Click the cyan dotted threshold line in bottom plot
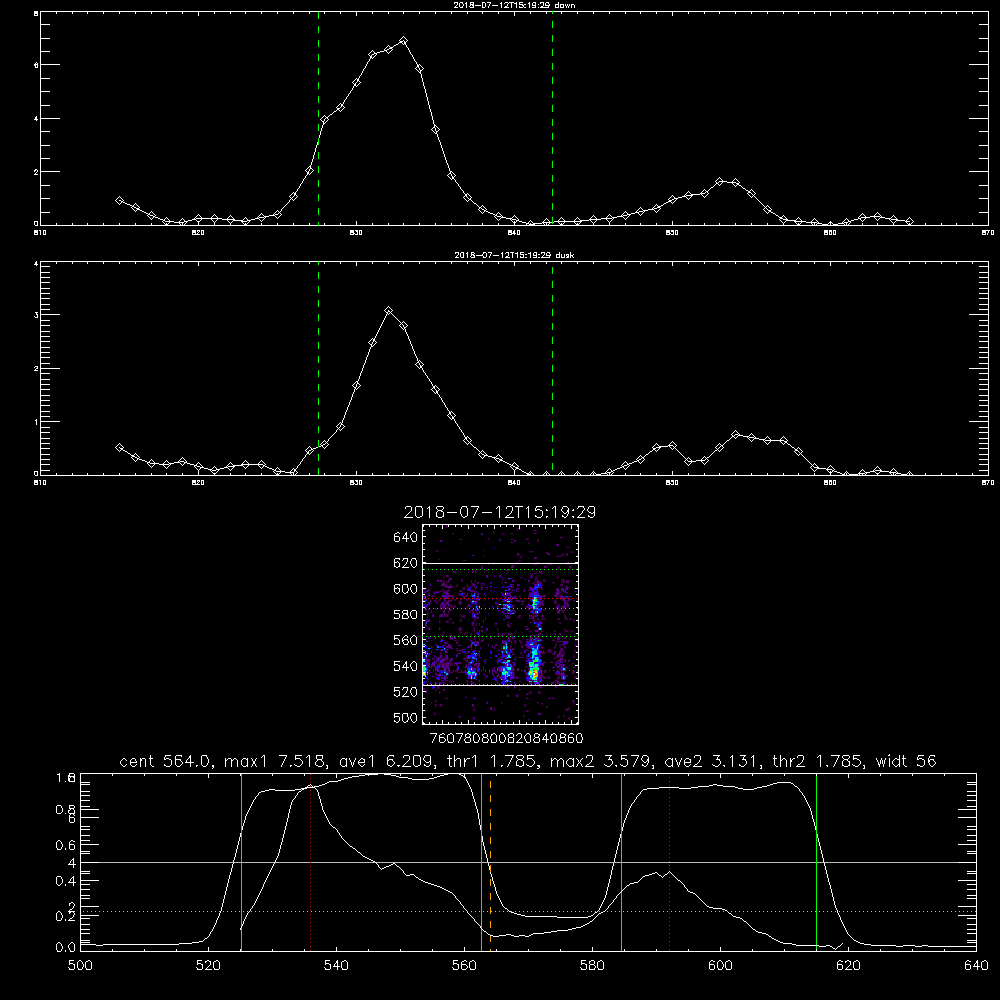1000x1000 pixels. tap(528, 911)
